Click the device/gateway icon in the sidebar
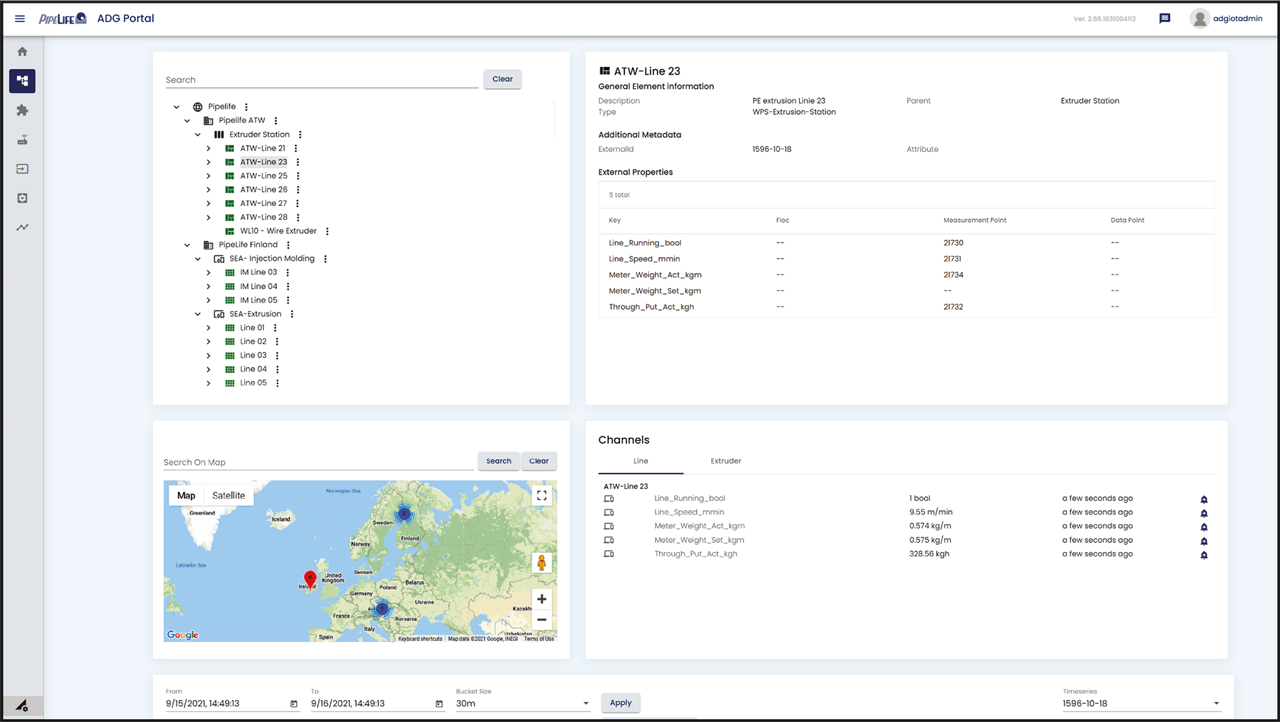The height and width of the screenshot is (722, 1280). pos(21,140)
